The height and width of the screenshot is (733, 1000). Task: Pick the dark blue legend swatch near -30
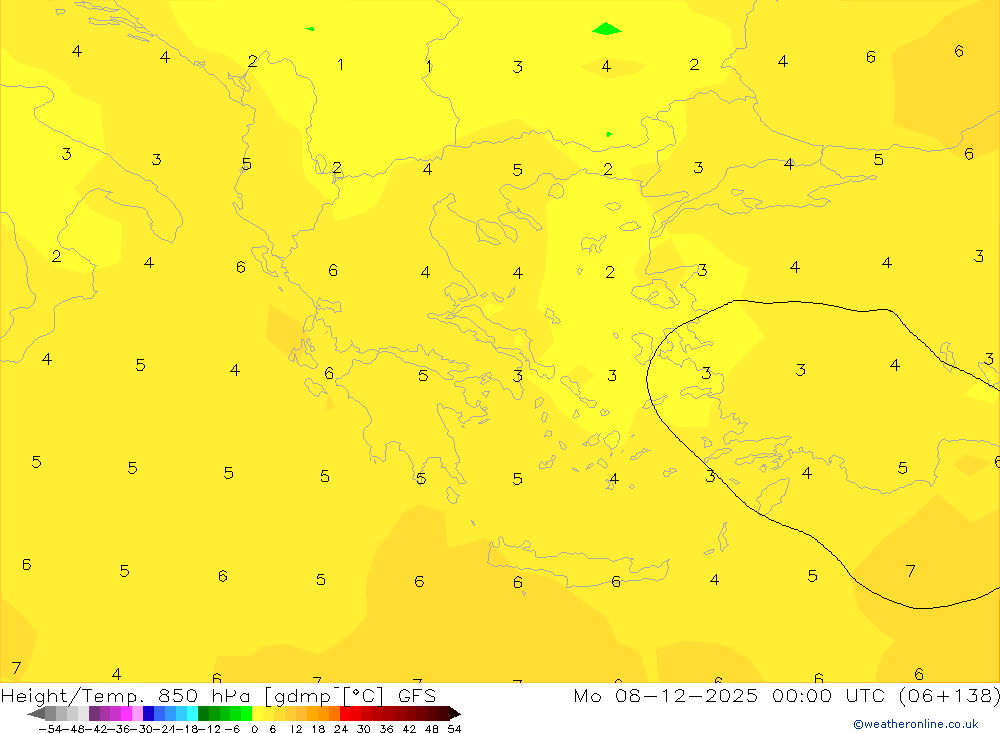[x=148, y=713]
